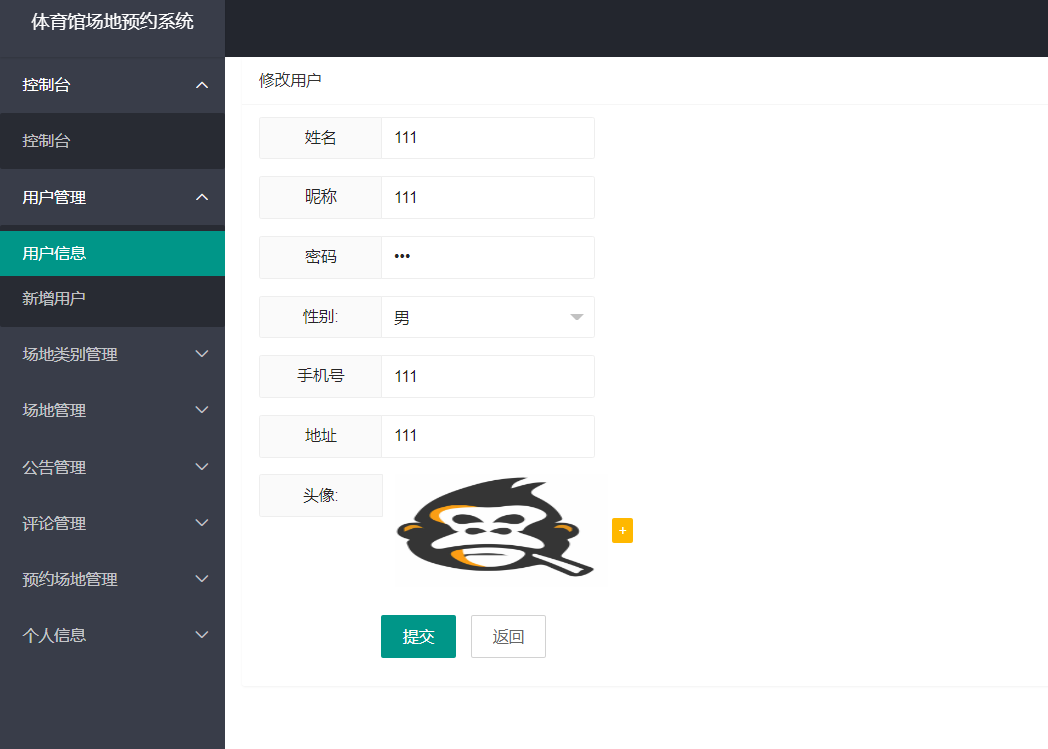Open the 性别 gender dropdown
This screenshot has width=1048, height=749.
pyautogui.click(x=487, y=318)
